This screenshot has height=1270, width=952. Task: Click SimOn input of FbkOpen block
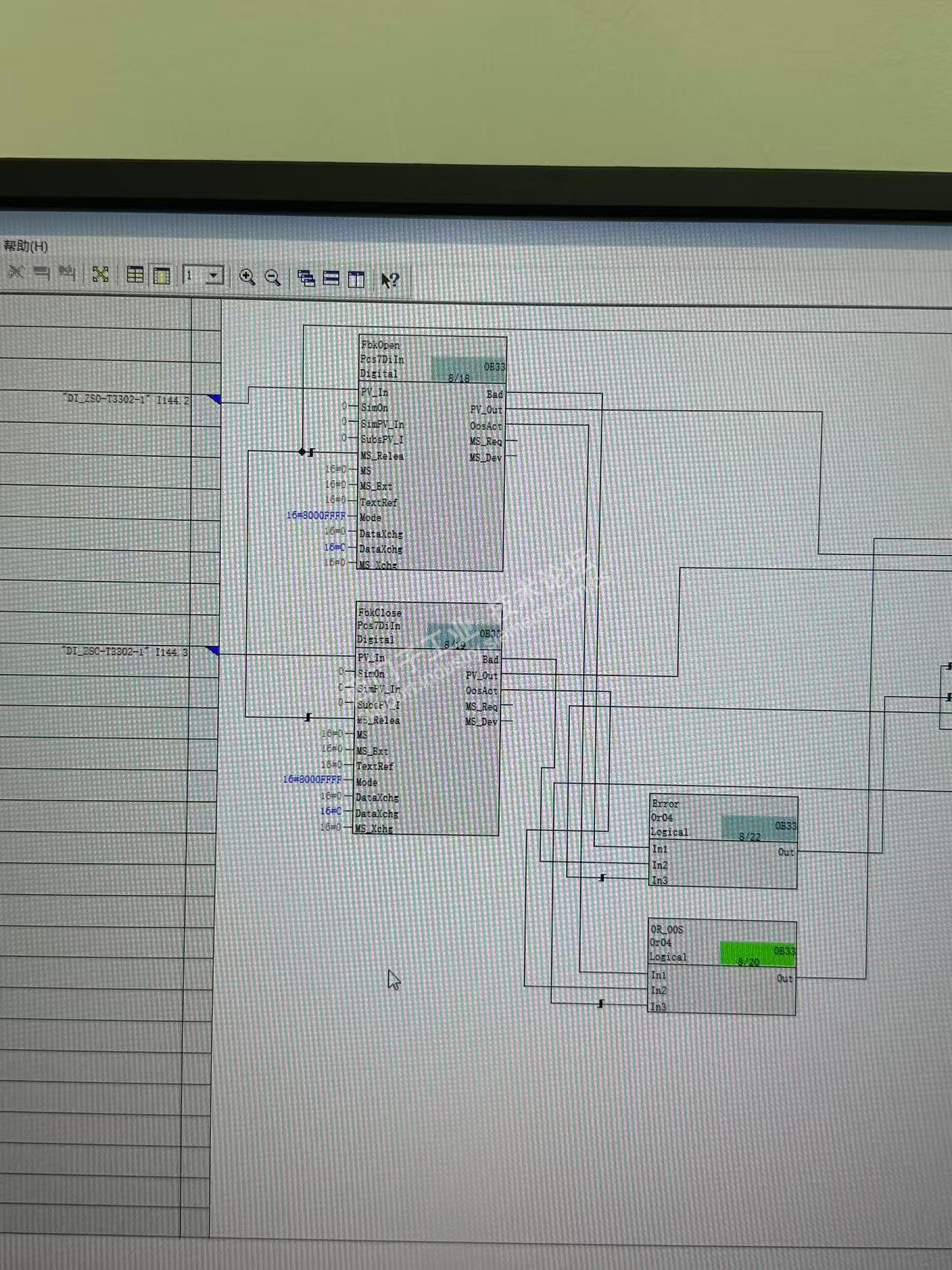click(x=374, y=408)
